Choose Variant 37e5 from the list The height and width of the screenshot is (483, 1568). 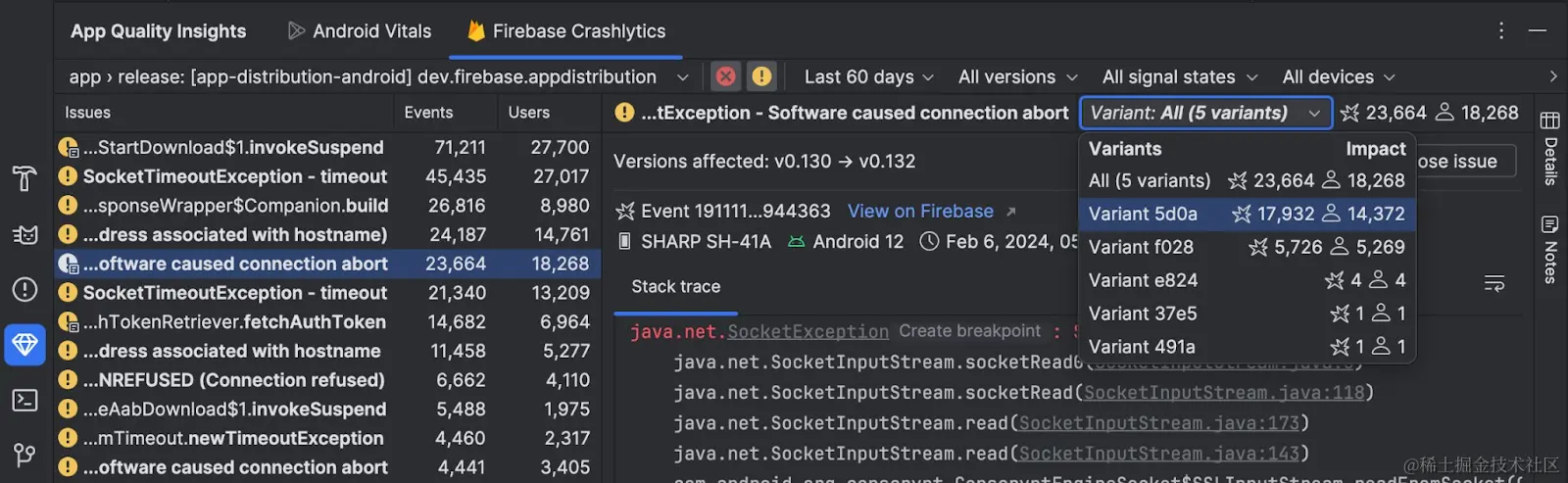point(1247,314)
